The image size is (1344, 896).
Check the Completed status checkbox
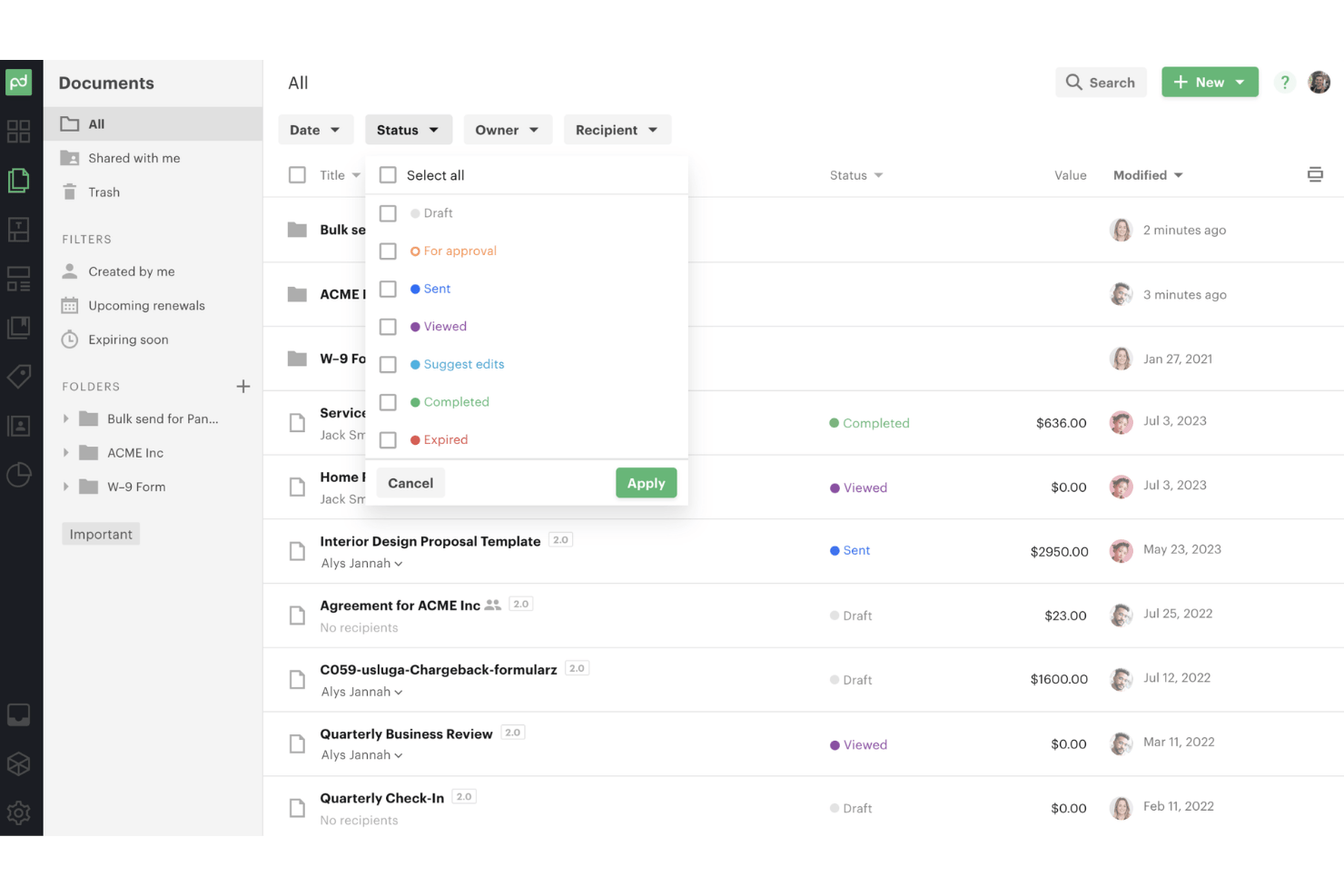pyautogui.click(x=388, y=402)
